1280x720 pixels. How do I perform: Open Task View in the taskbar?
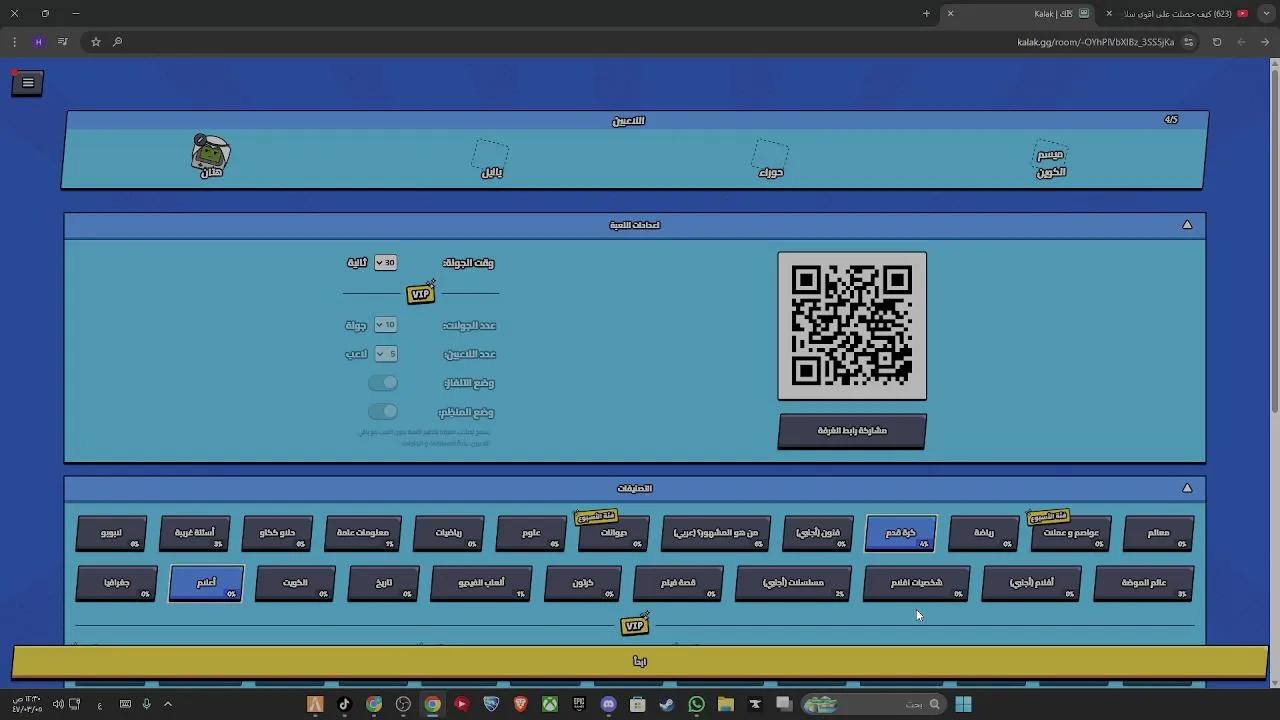point(784,704)
